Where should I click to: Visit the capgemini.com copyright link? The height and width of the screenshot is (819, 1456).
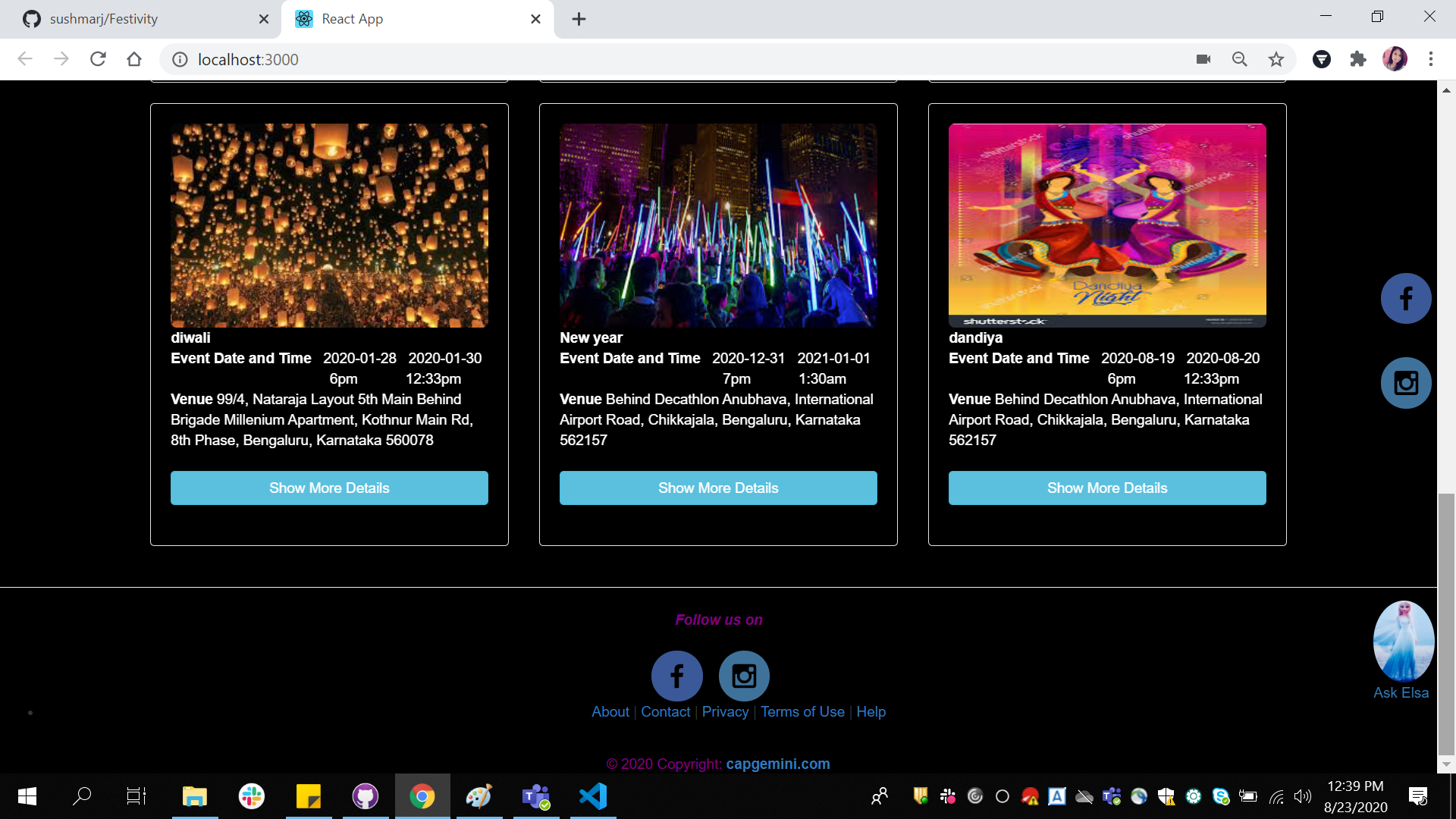point(778,764)
